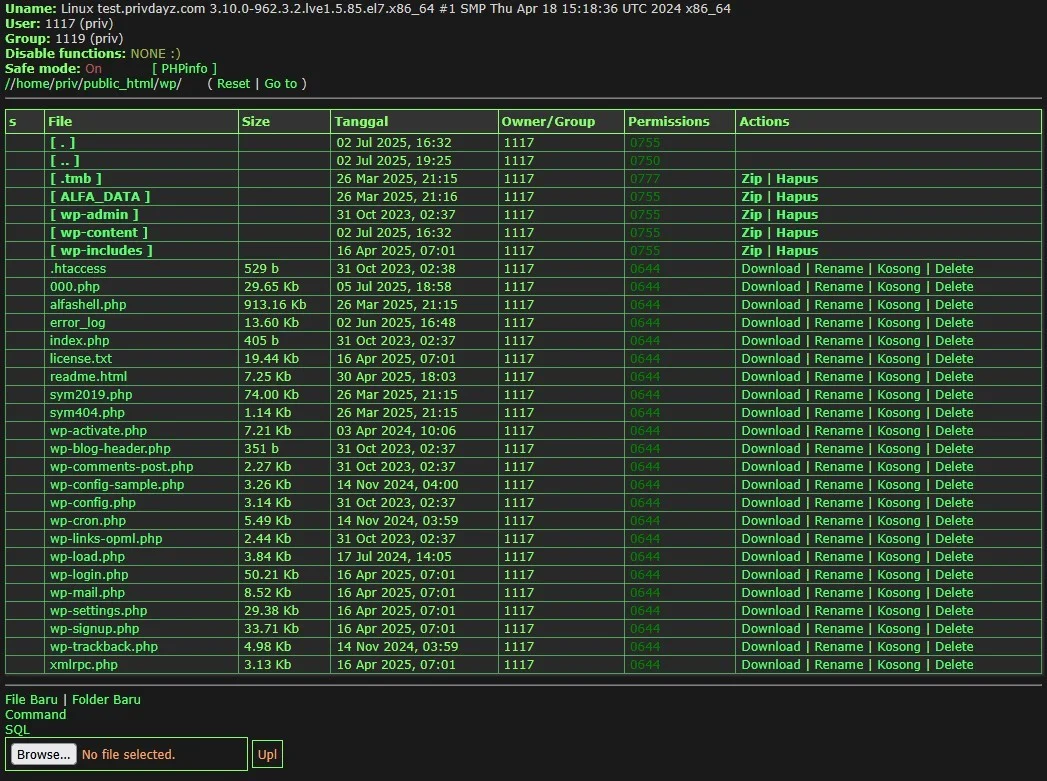Image resolution: width=1047 pixels, height=781 pixels.
Task: Download the wp-config.php file
Action: [771, 502]
